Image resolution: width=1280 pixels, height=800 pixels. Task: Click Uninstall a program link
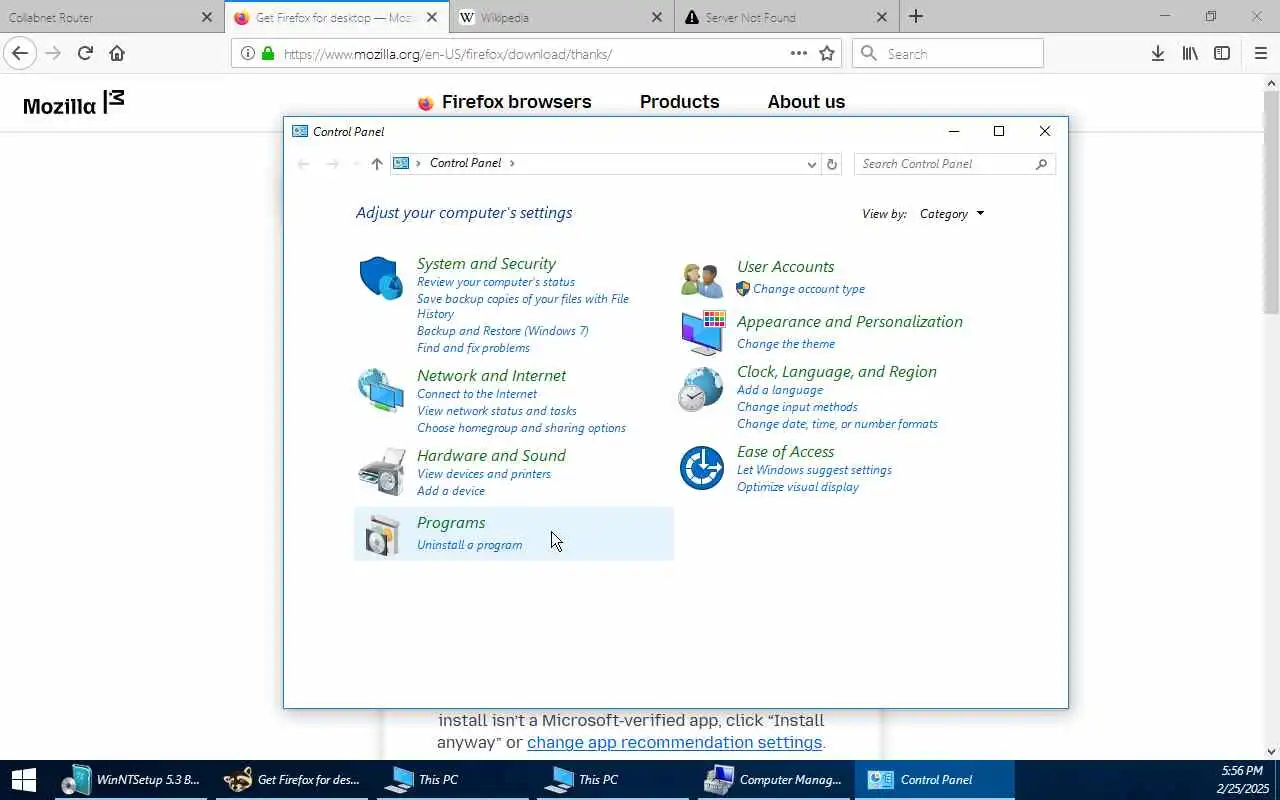[x=469, y=545]
